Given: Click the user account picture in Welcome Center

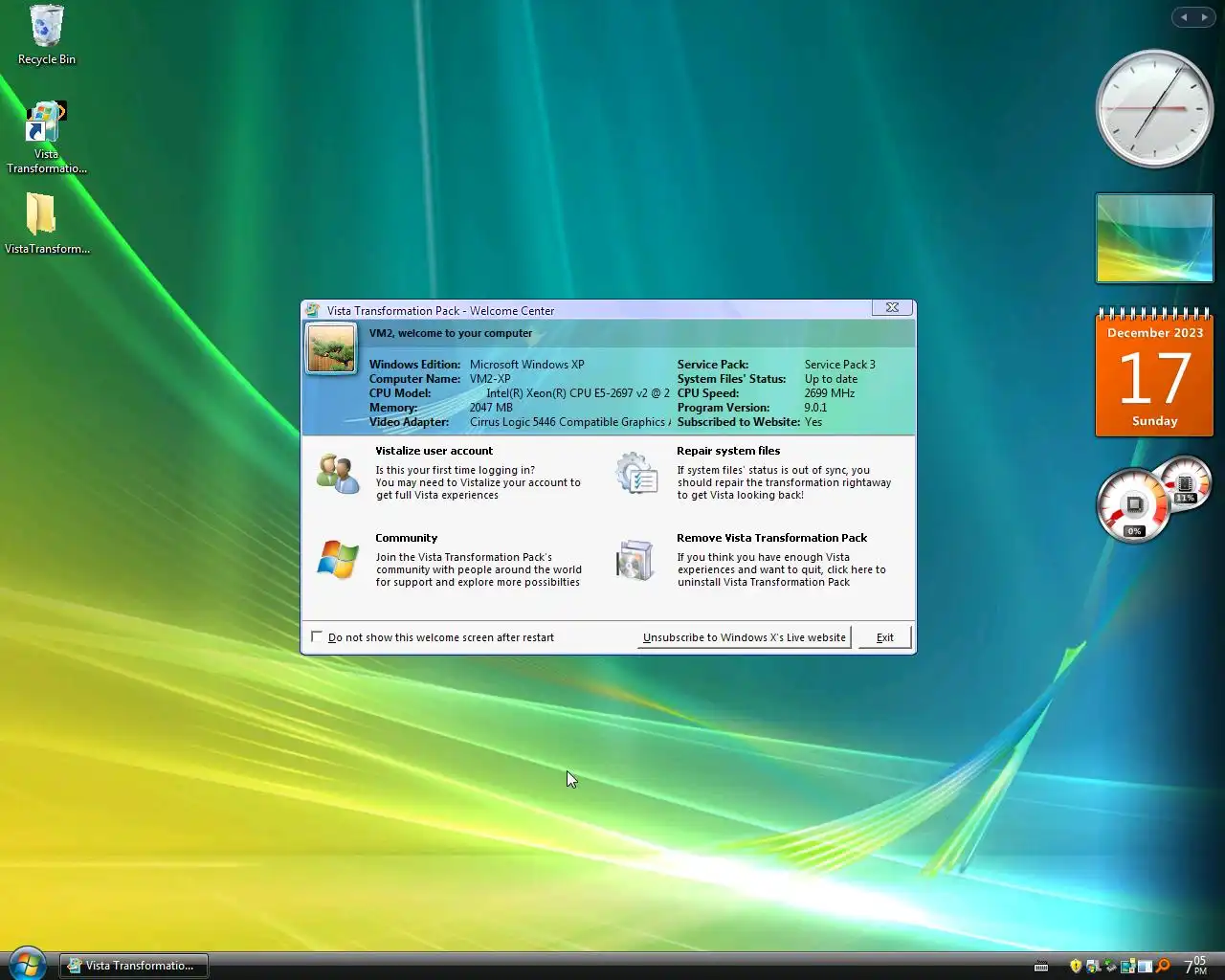Looking at the screenshot, I should [x=331, y=347].
